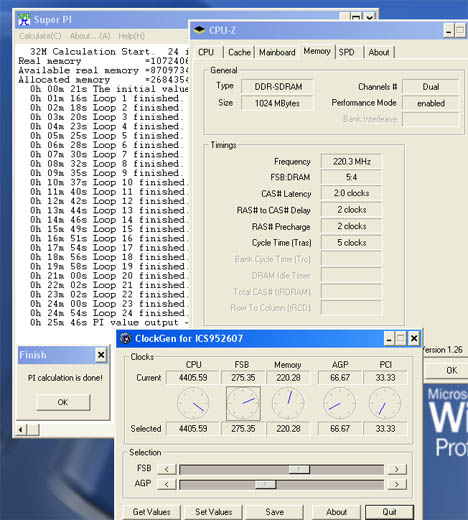Click the Frequency field 220.3 MHz
This screenshot has height=520, width=468.
coord(351,161)
